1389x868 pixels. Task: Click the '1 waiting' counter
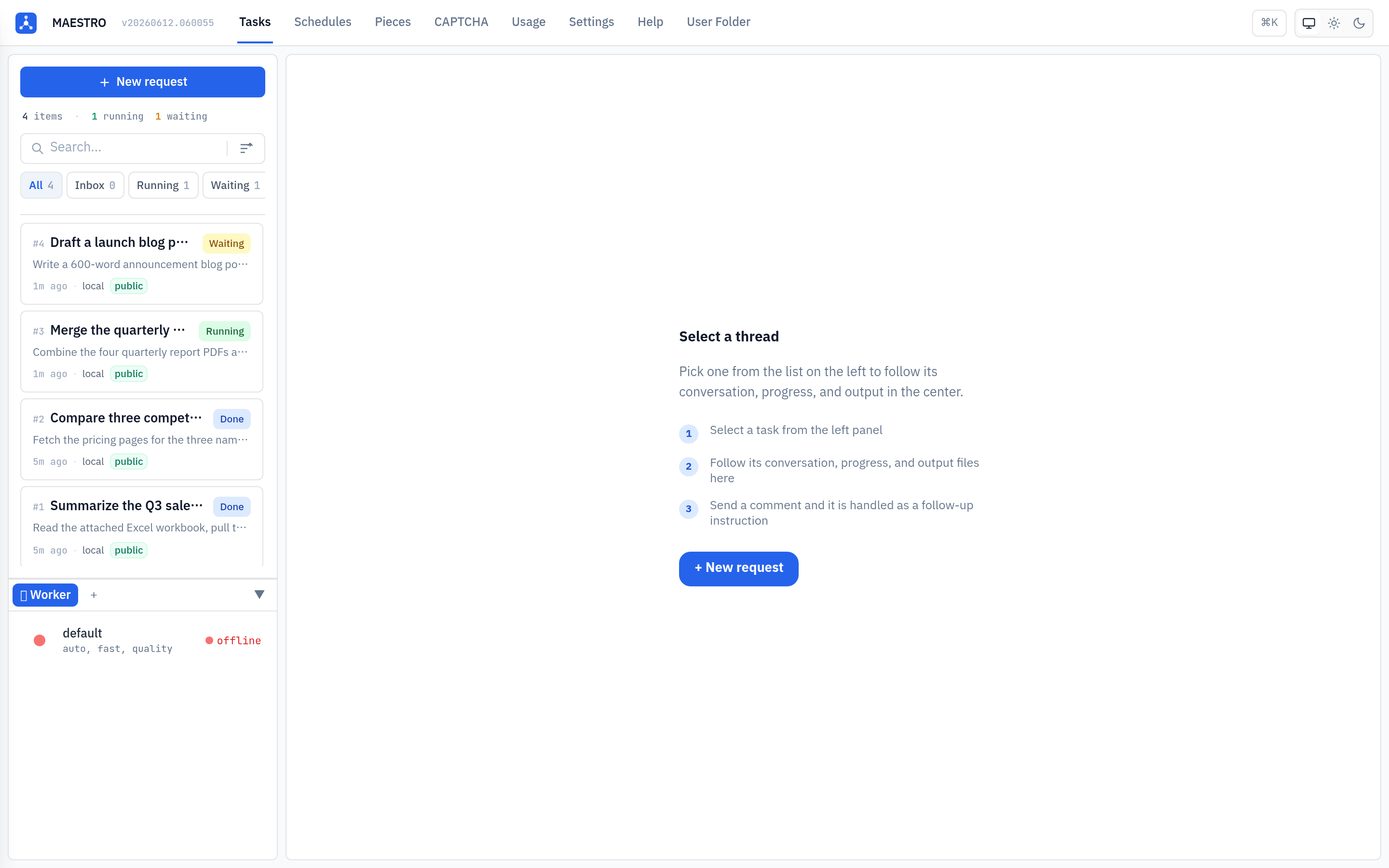coord(181,117)
